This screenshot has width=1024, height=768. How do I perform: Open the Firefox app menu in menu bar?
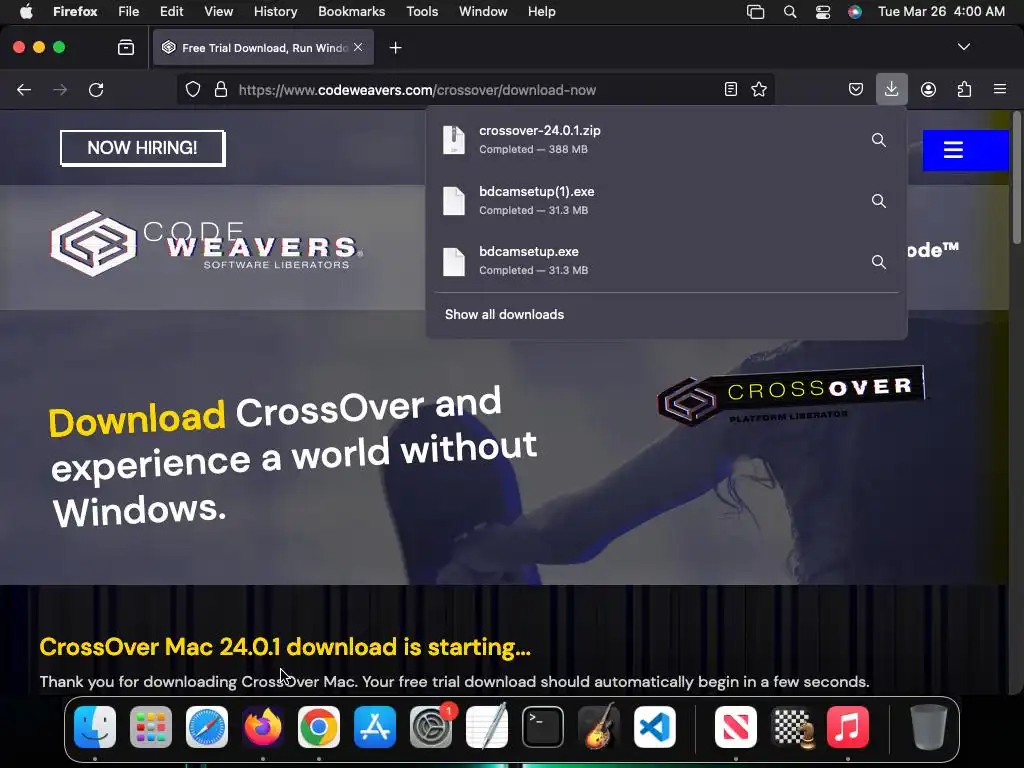(75, 12)
